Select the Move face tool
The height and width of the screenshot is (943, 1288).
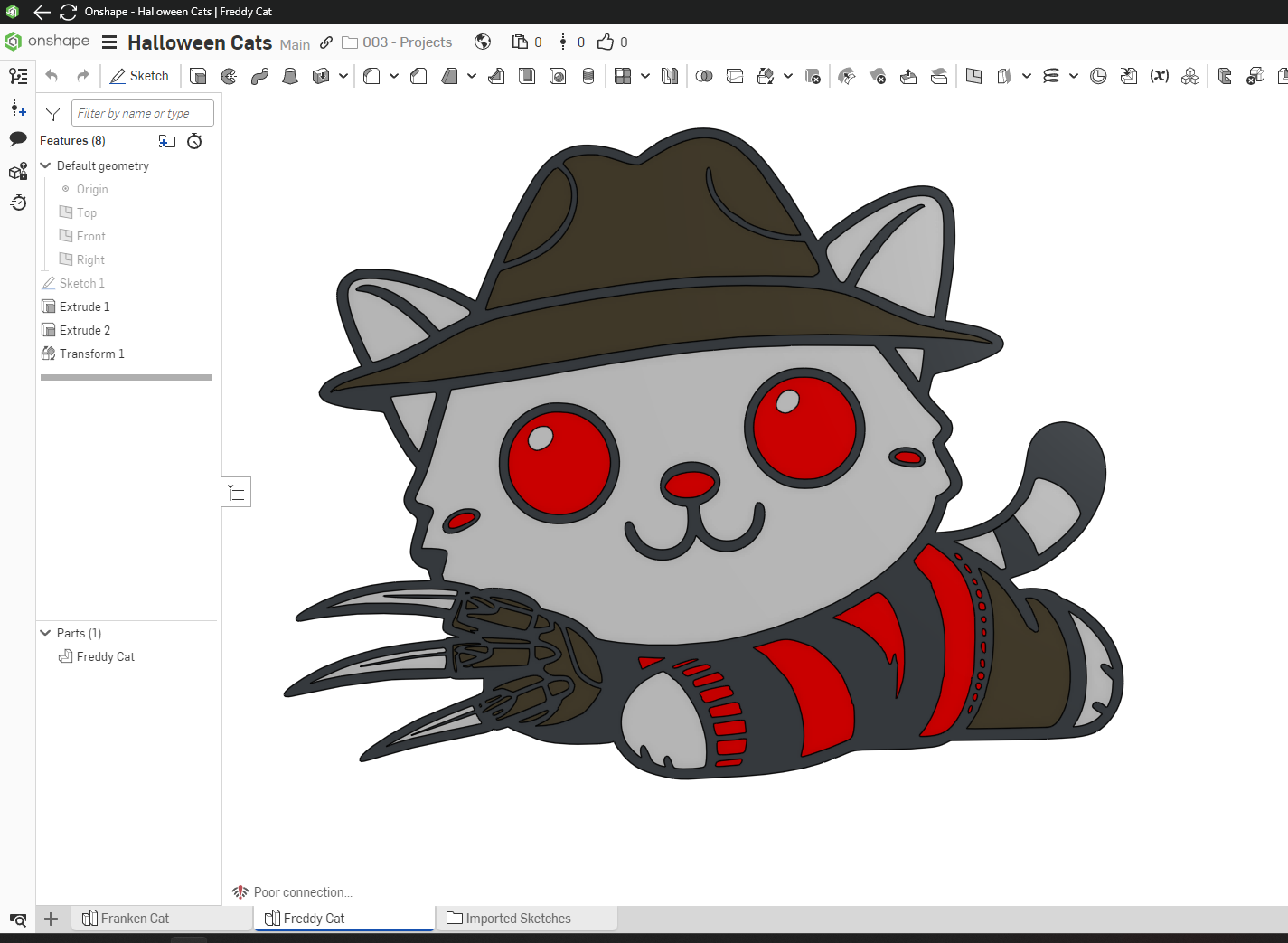pos(908,76)
